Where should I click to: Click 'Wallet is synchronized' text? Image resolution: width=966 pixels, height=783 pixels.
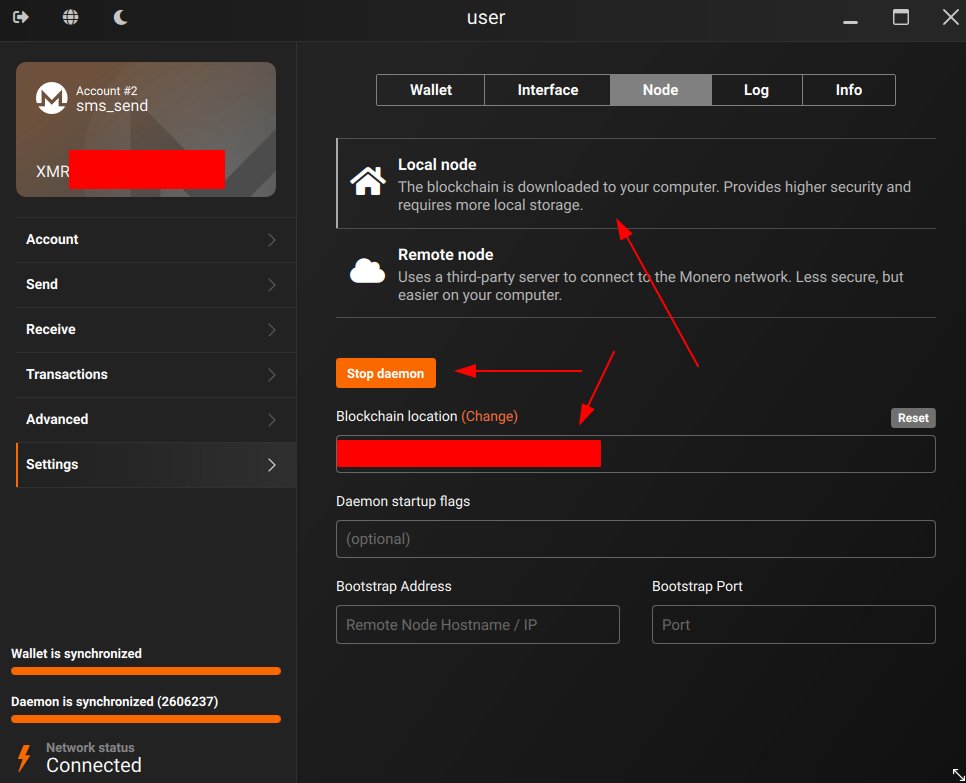76,654
